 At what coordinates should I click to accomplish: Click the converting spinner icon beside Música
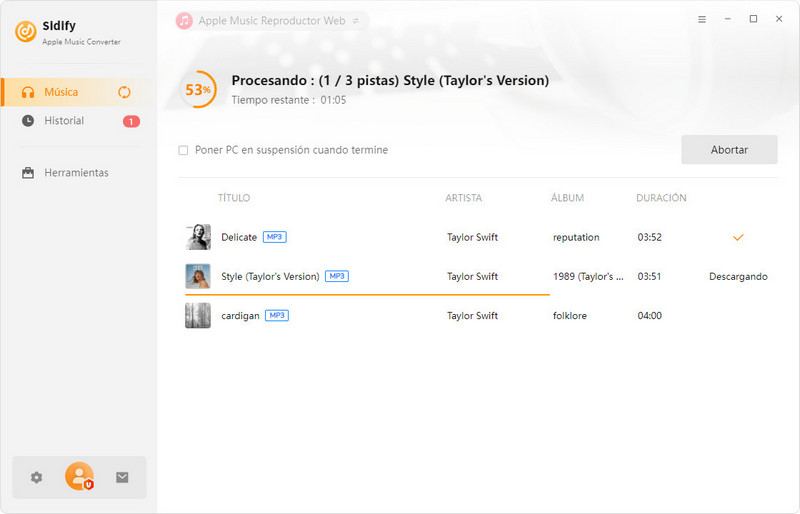coord(124,92)
